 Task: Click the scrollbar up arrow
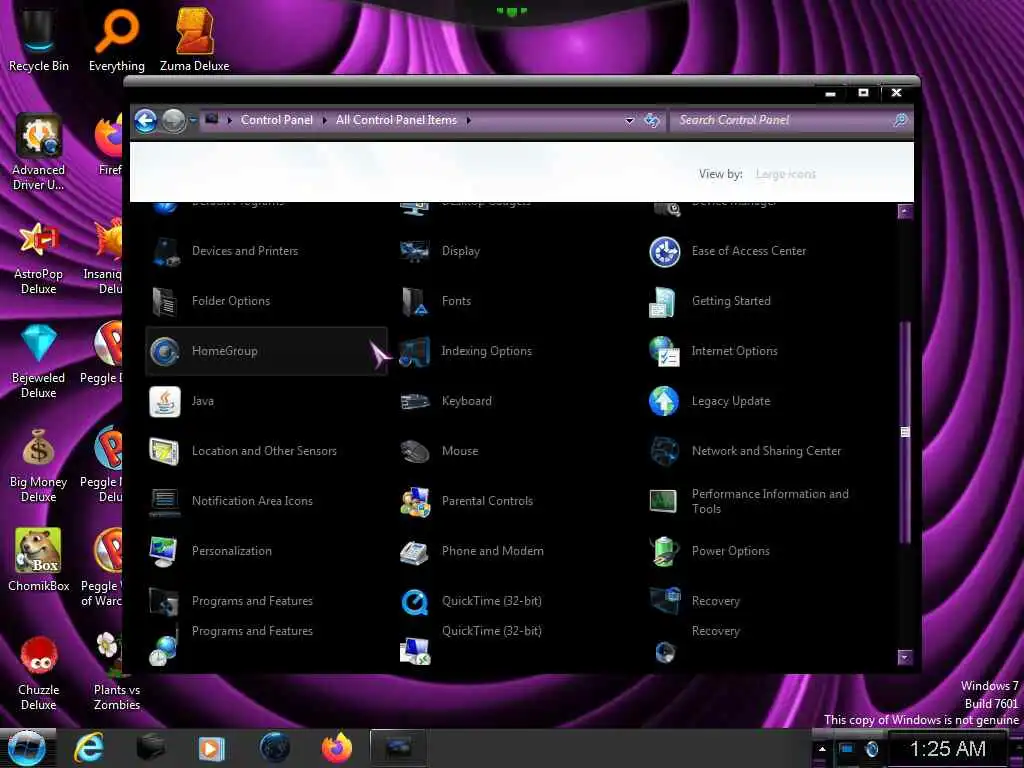click(x=905, y=211)
